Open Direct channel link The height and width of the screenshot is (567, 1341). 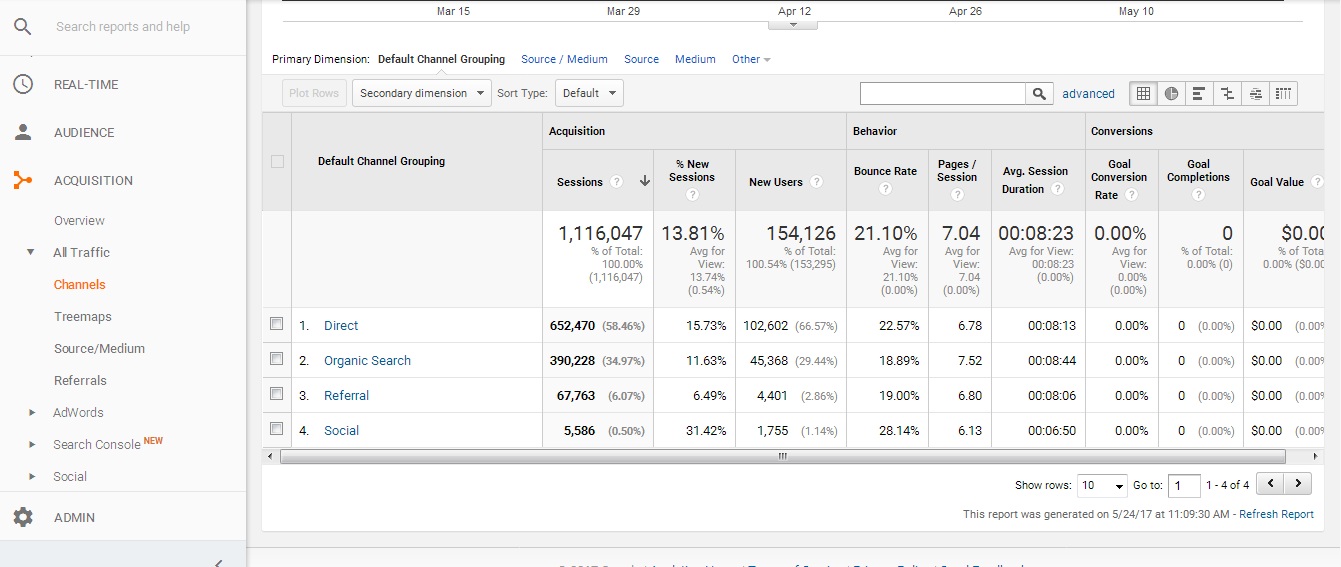pyautogui.click(x=341, y=325)
